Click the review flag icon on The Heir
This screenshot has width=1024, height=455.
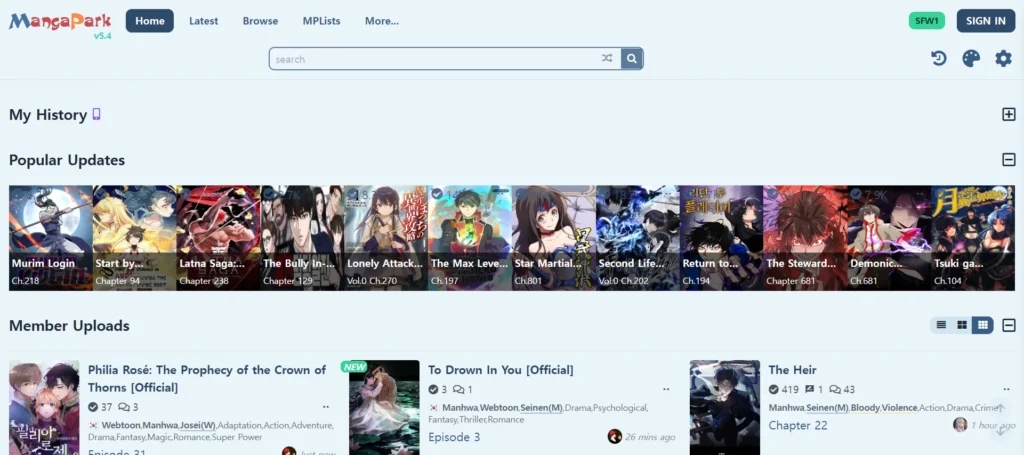[x=810, y=390]
